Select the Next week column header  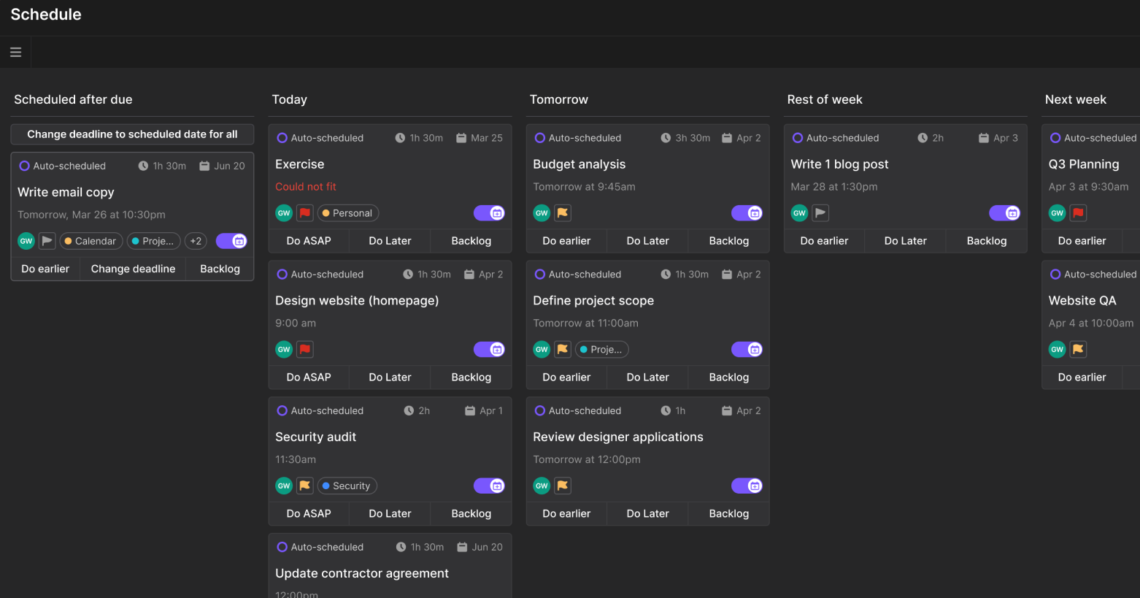[x=1074, y=99]
